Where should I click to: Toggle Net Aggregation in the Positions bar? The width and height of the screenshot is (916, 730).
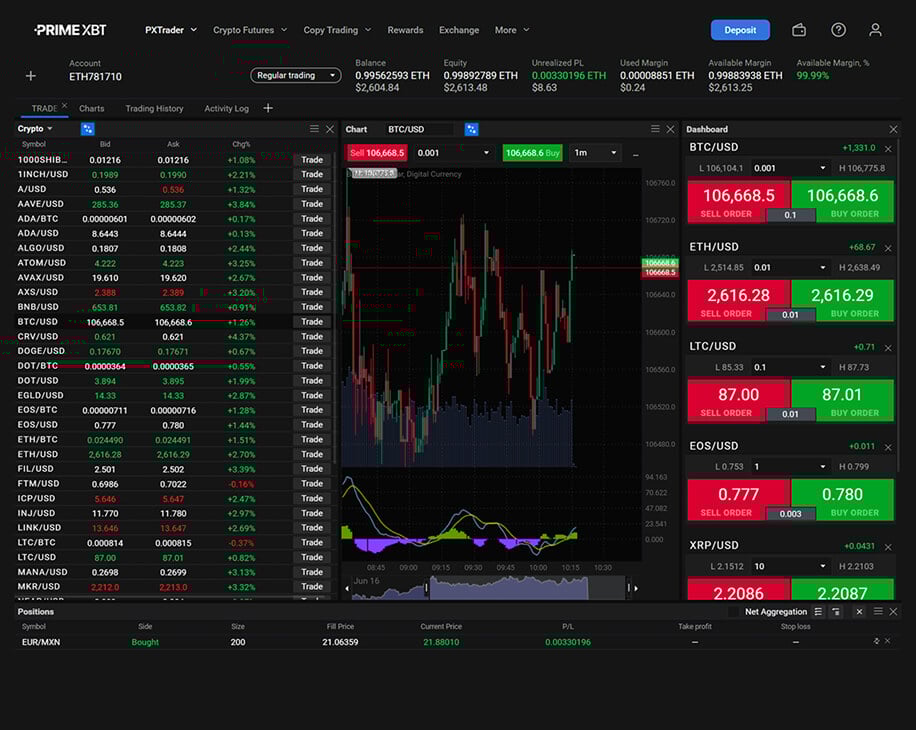click(778, 611)
